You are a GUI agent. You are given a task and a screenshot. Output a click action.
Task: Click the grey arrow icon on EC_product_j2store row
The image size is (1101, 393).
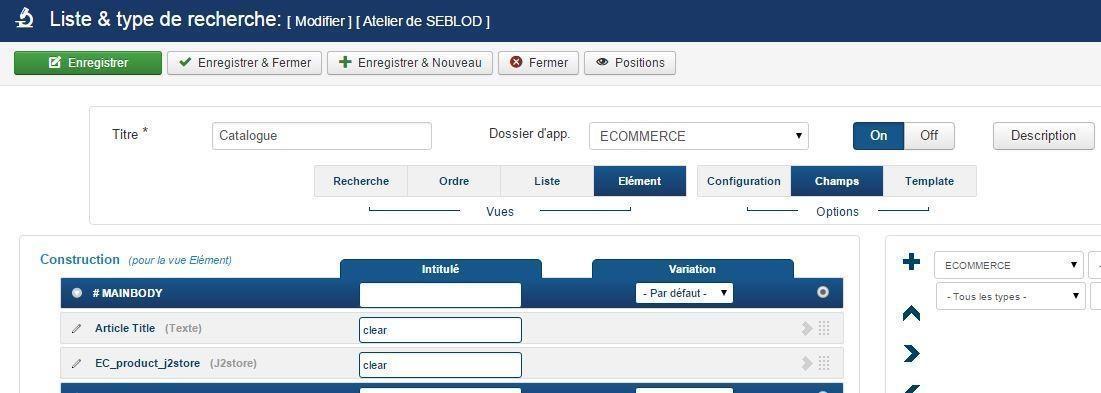(807, 363)
